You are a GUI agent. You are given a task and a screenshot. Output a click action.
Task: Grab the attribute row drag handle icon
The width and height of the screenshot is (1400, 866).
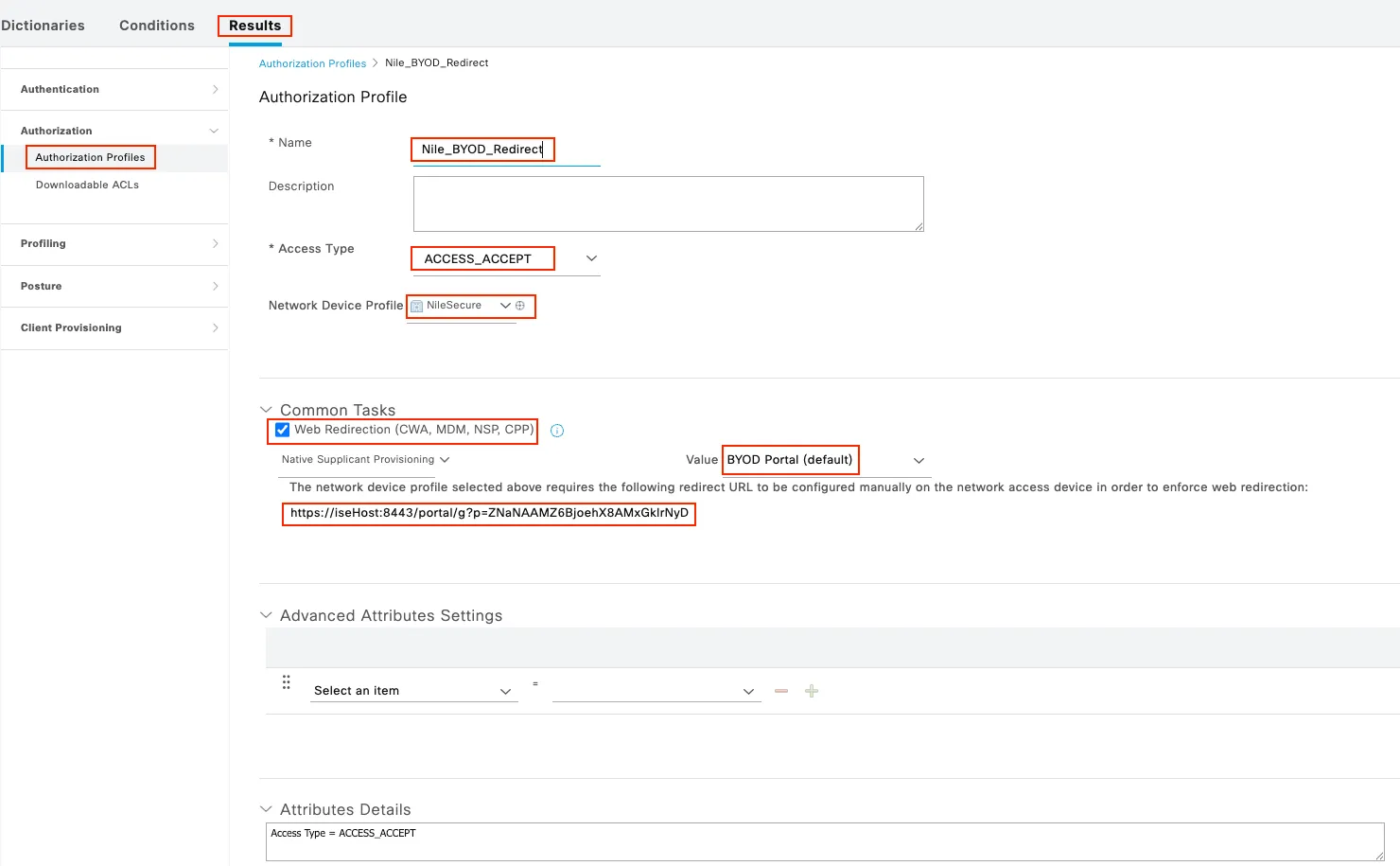tap(286, 682)
